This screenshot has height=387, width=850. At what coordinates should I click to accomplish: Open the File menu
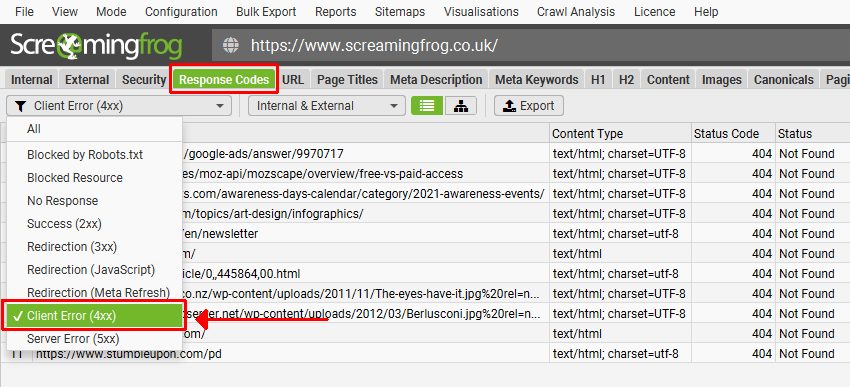(24, 11)
